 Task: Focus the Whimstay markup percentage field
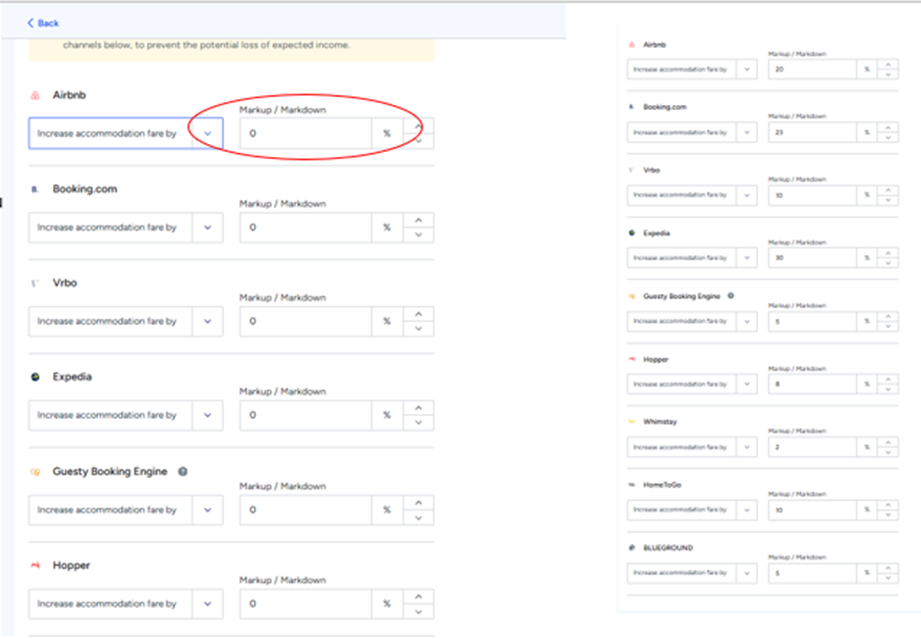click(x=812, y=447)
